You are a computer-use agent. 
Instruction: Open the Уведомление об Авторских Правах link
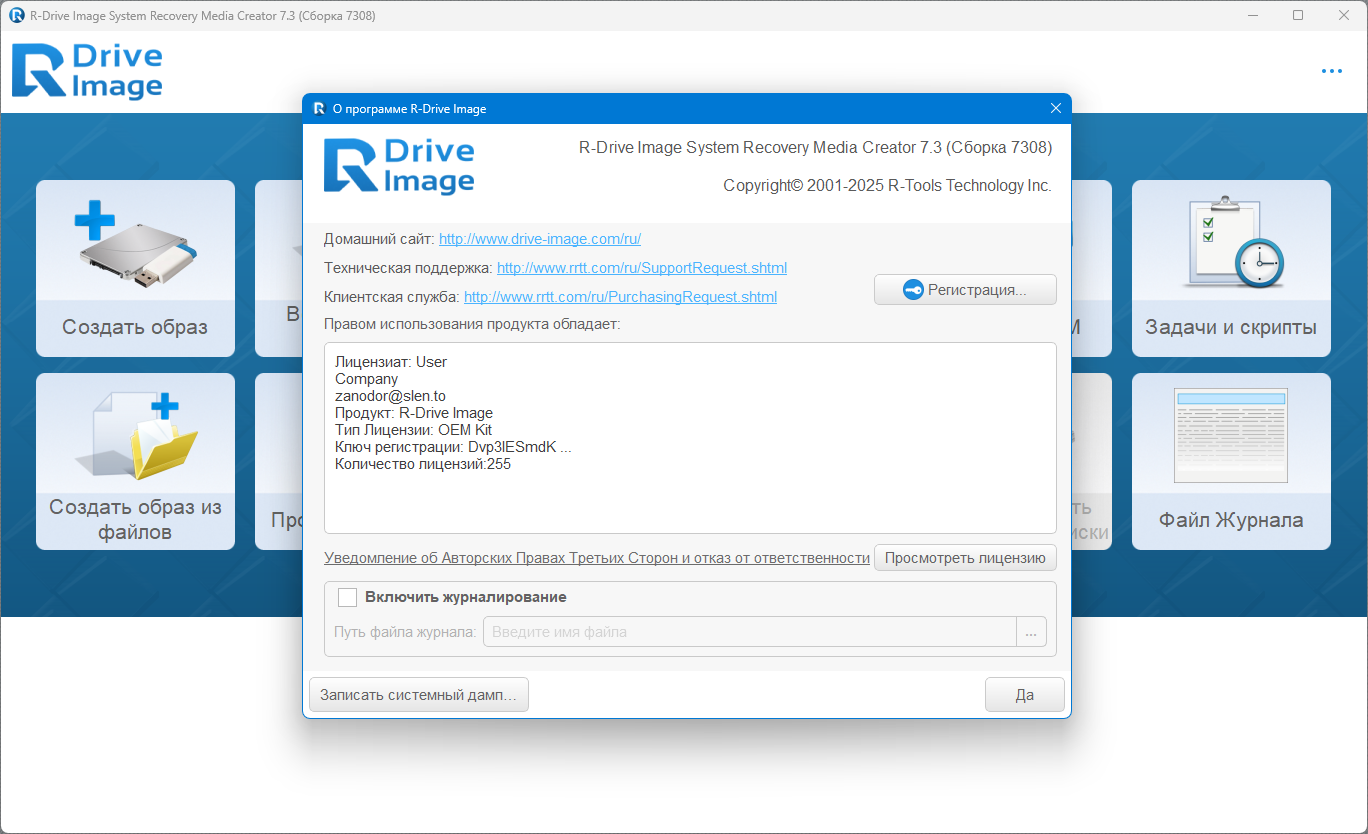[597, 558]
